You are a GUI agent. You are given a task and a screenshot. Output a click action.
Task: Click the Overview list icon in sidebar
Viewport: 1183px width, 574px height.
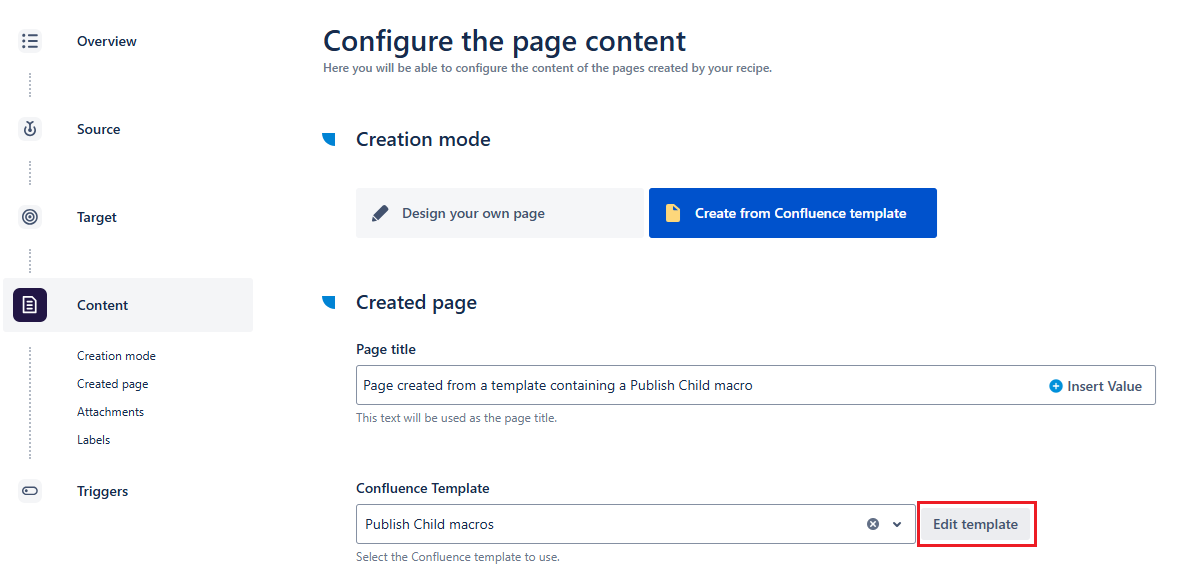pyautogui.click(x=30, y=41)
